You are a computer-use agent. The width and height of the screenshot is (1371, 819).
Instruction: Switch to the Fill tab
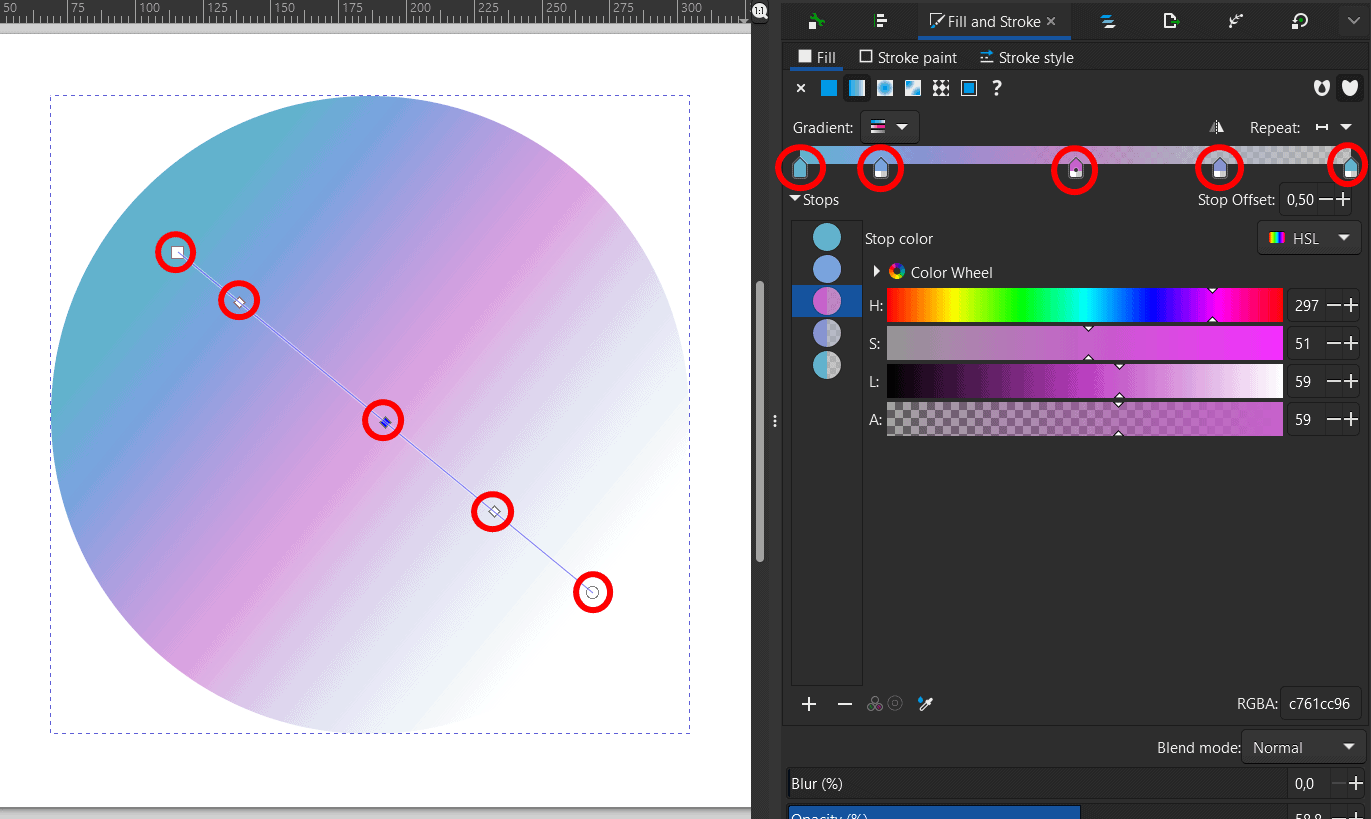(816, 57)
